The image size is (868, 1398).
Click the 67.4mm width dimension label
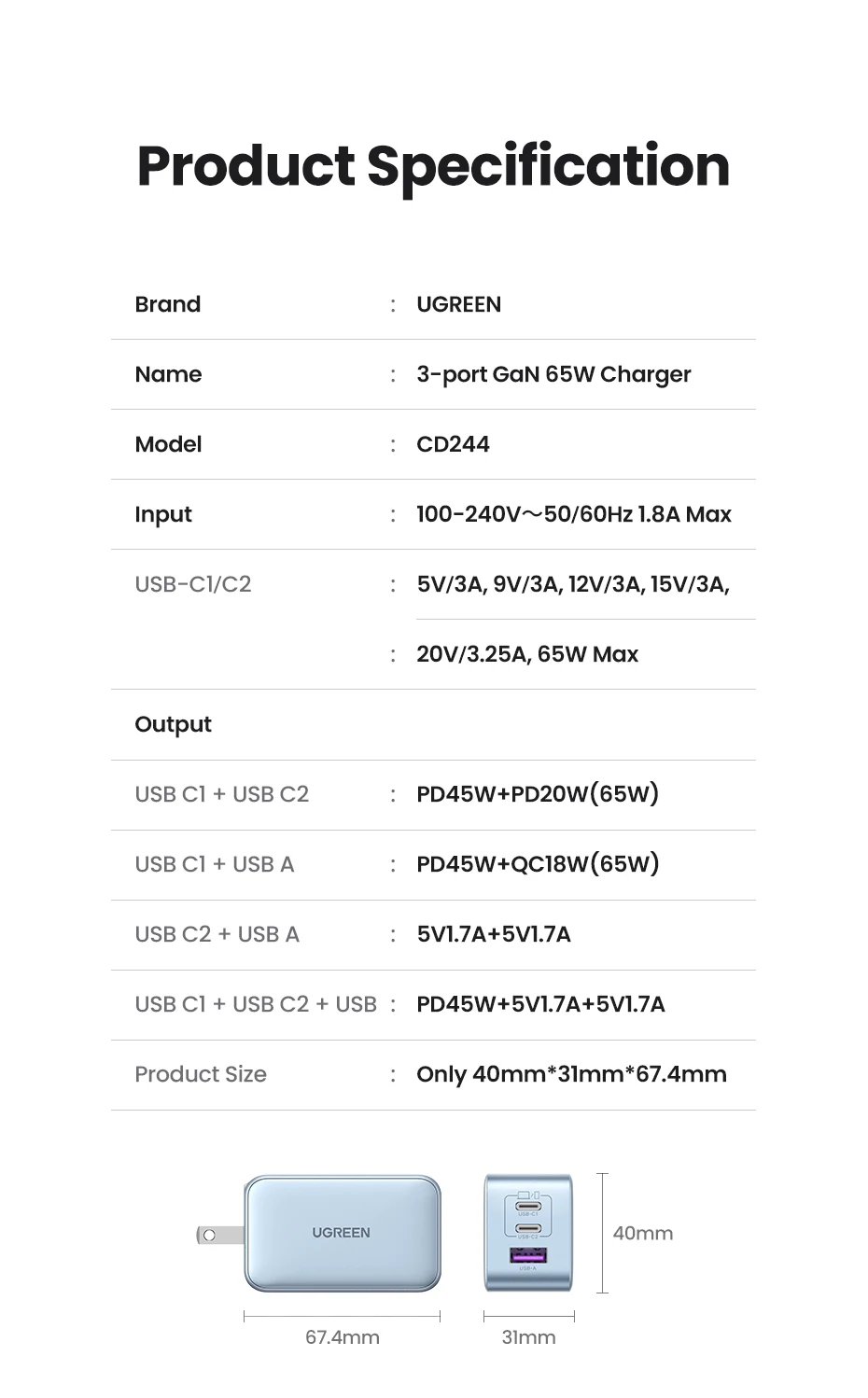pos(343,1337)
